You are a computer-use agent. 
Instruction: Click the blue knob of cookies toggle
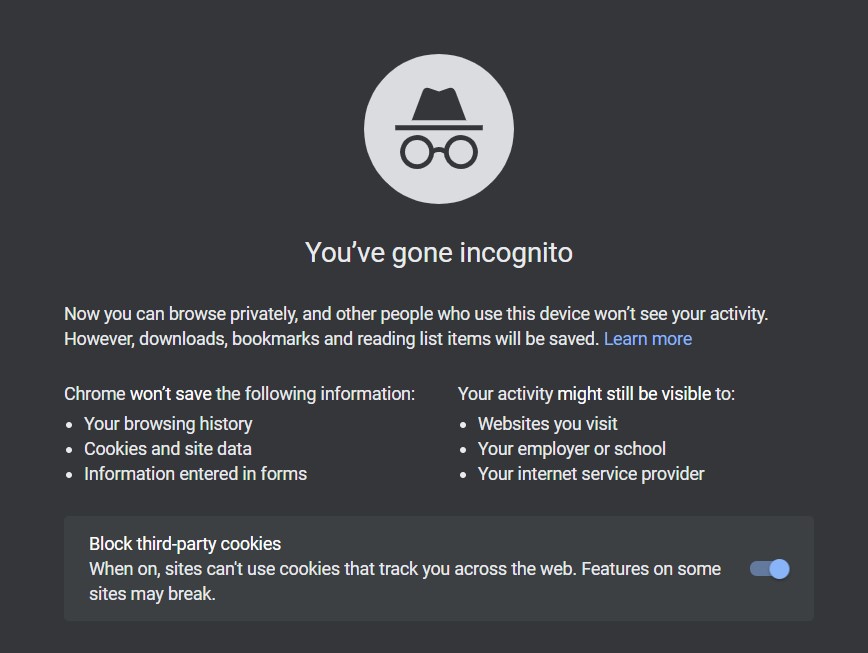coord(779,569)
